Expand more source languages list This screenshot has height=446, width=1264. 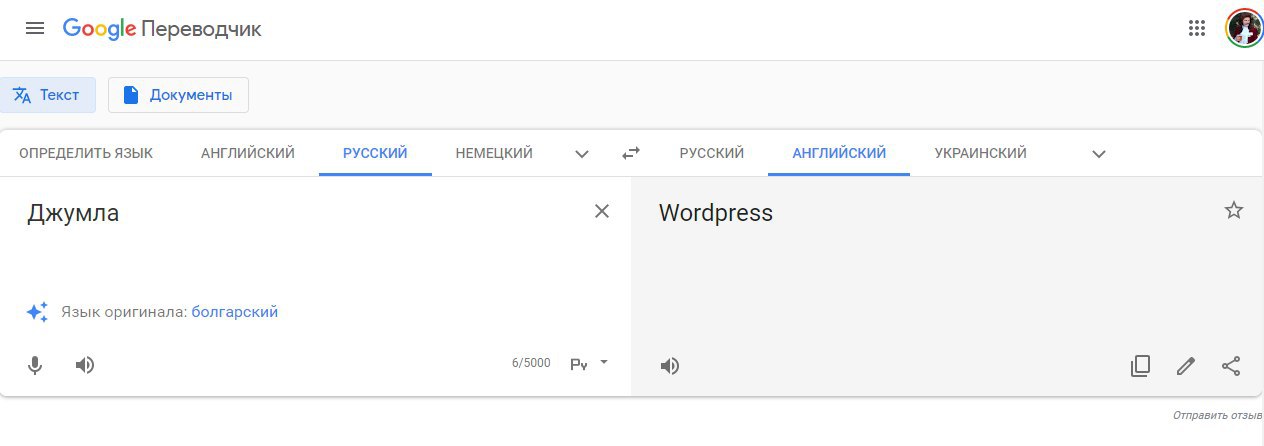point(582,154)
